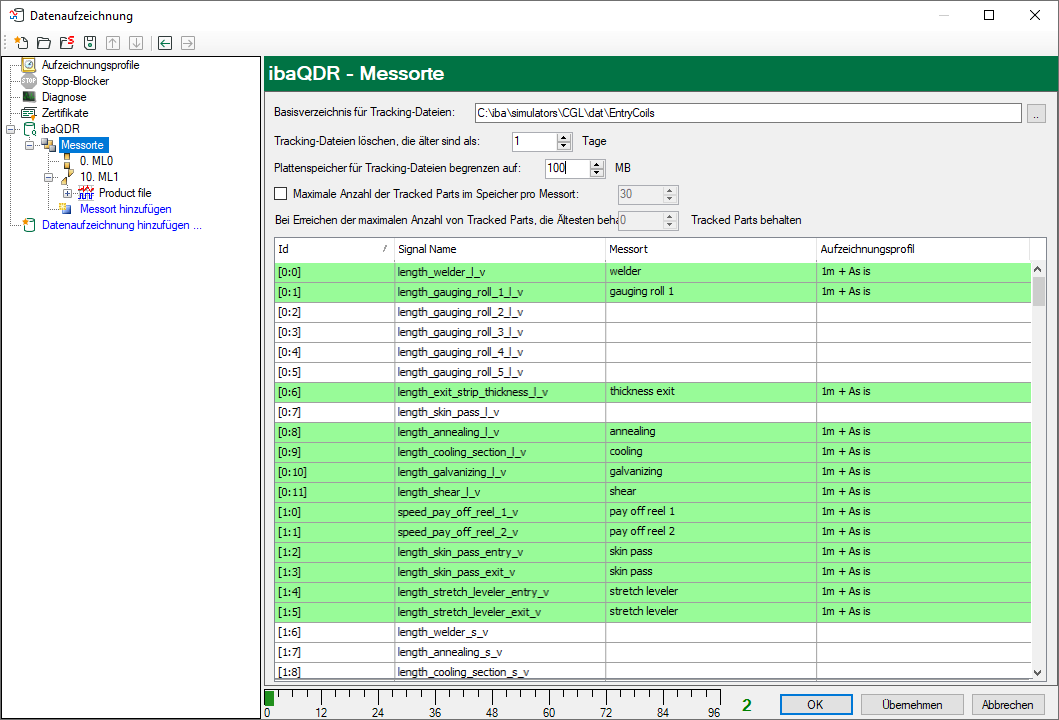Click the ibaQDR database icon

coord(30,129)
